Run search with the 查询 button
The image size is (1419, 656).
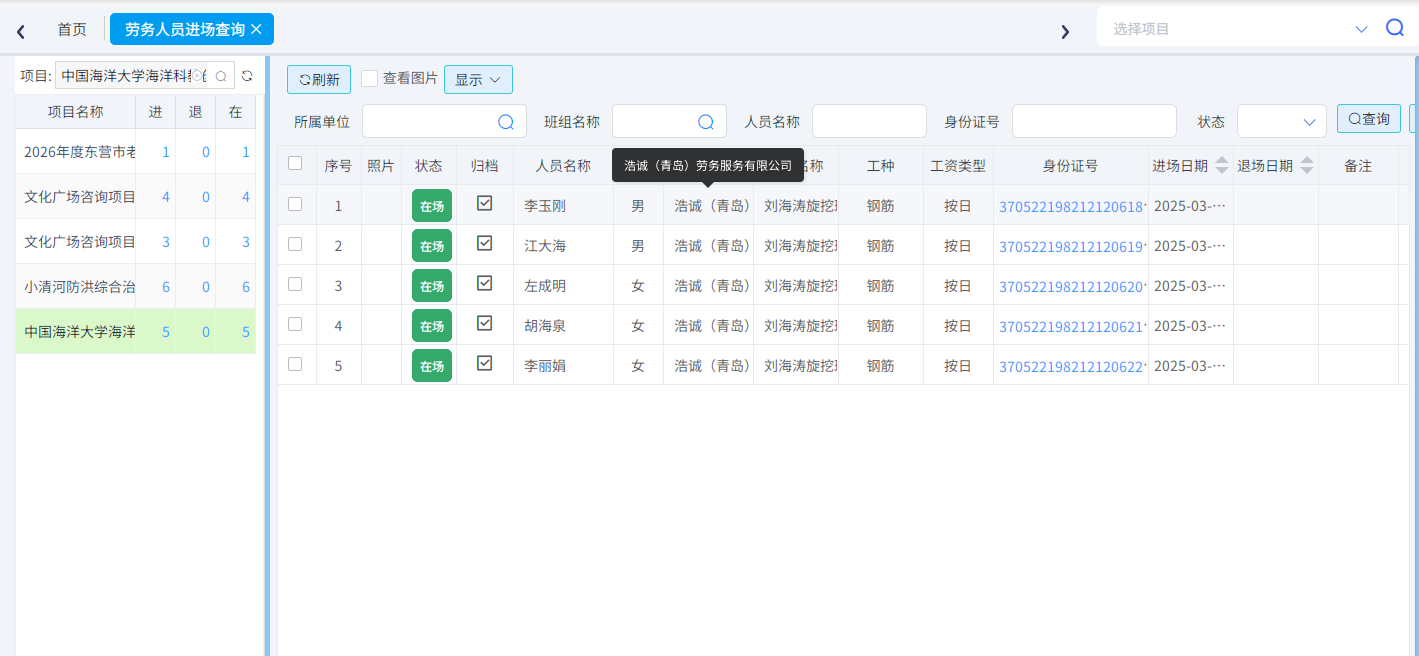[1369, 119]
